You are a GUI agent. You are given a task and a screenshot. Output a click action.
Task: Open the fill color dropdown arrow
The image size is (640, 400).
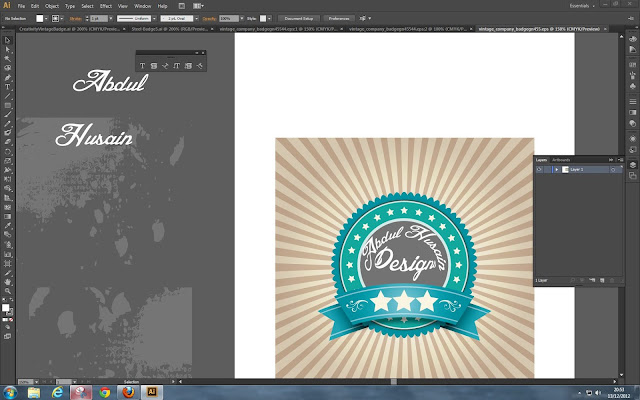click(x=46, y=18)
